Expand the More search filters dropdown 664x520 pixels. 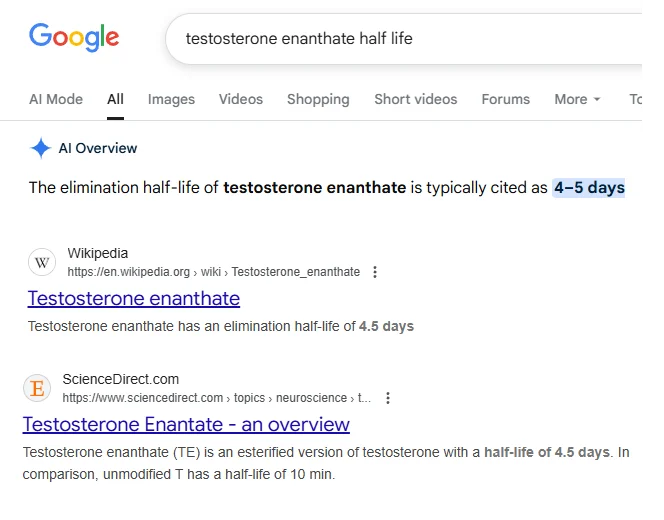pos(578,99)
